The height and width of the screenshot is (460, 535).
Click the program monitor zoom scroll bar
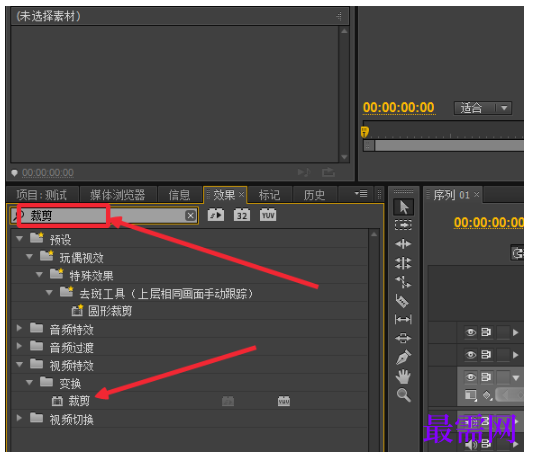(x=445, y=146)
